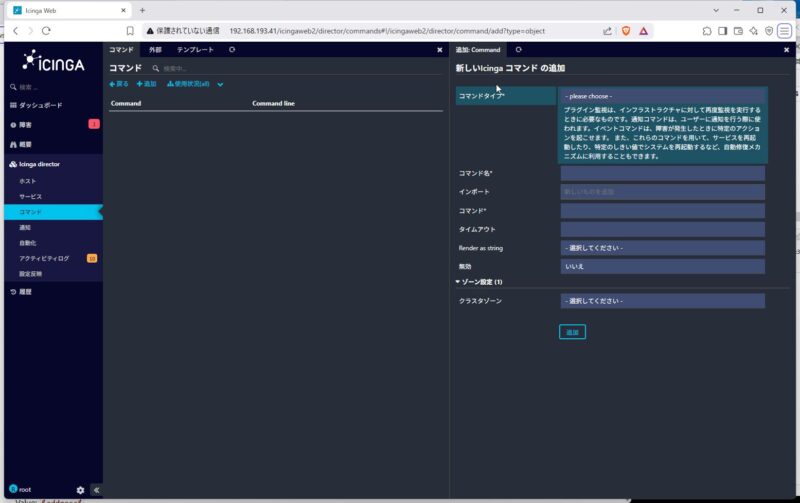
Task: Focus the コマンド名 input field
Action: pyautogui.click(x=663, y=173)
